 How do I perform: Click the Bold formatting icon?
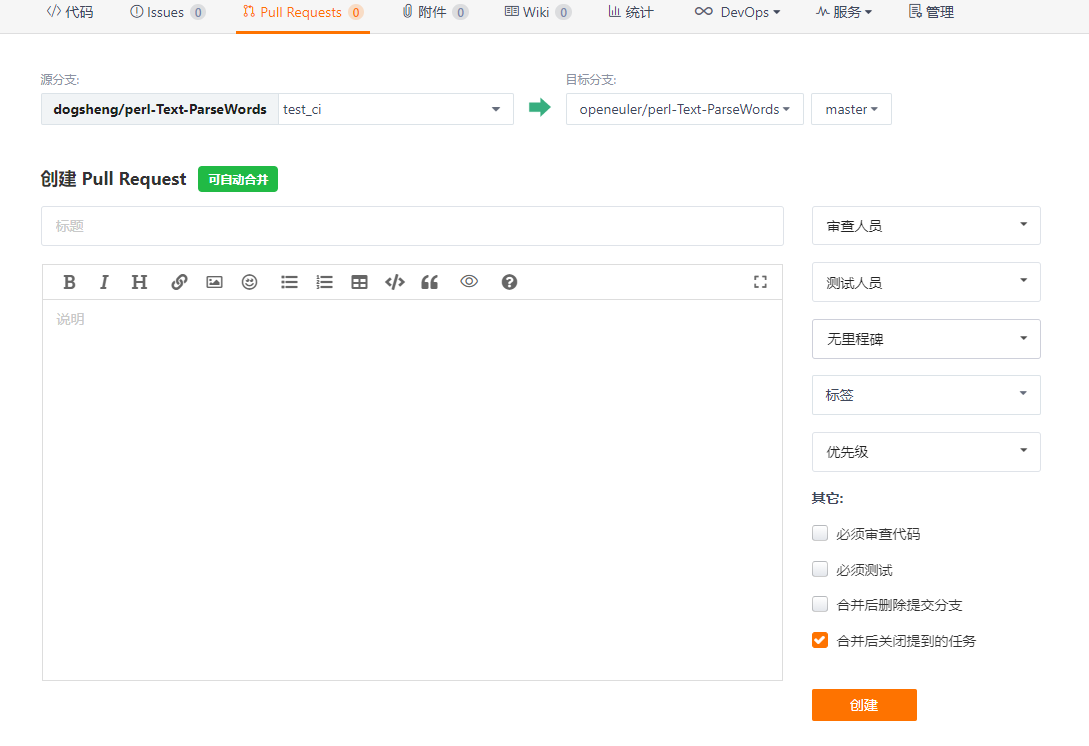click(69, 282)
